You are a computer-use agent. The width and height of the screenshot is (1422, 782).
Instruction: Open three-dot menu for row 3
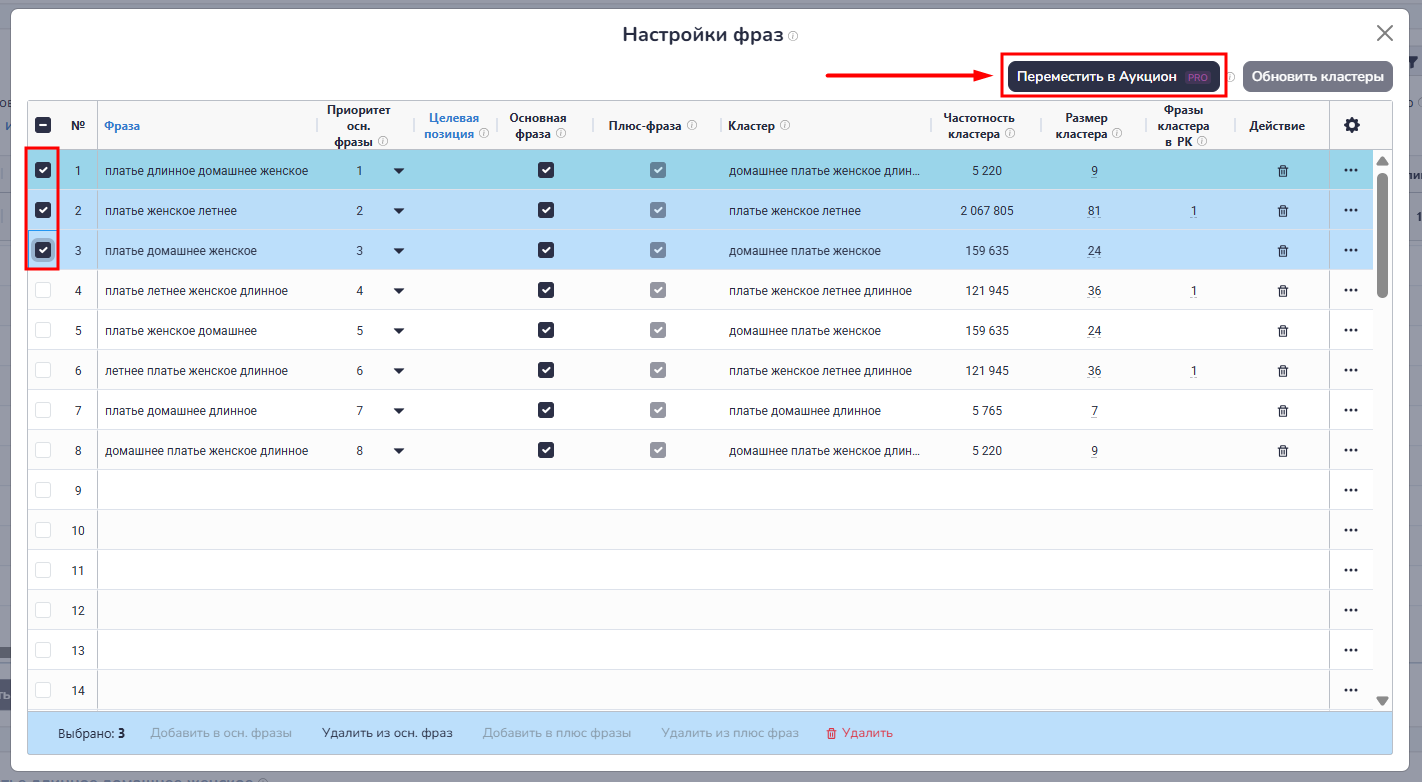pyautogui.click(x=1351, y=251)
